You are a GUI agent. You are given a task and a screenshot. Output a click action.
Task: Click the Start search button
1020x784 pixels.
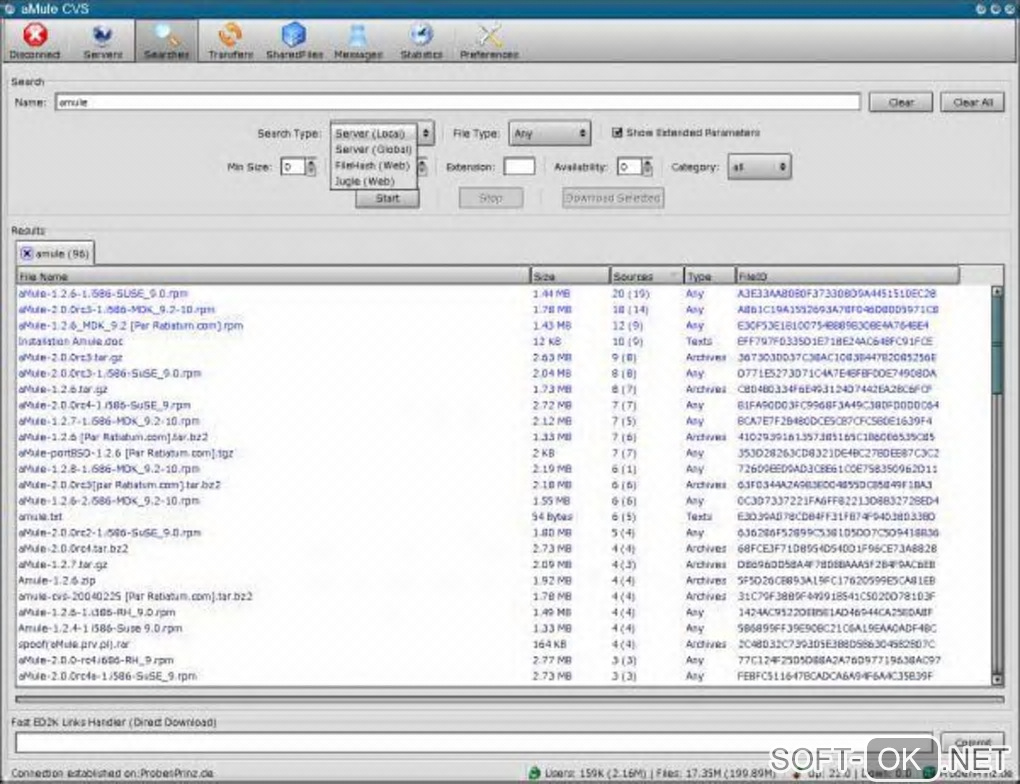[x=387, y=198]
